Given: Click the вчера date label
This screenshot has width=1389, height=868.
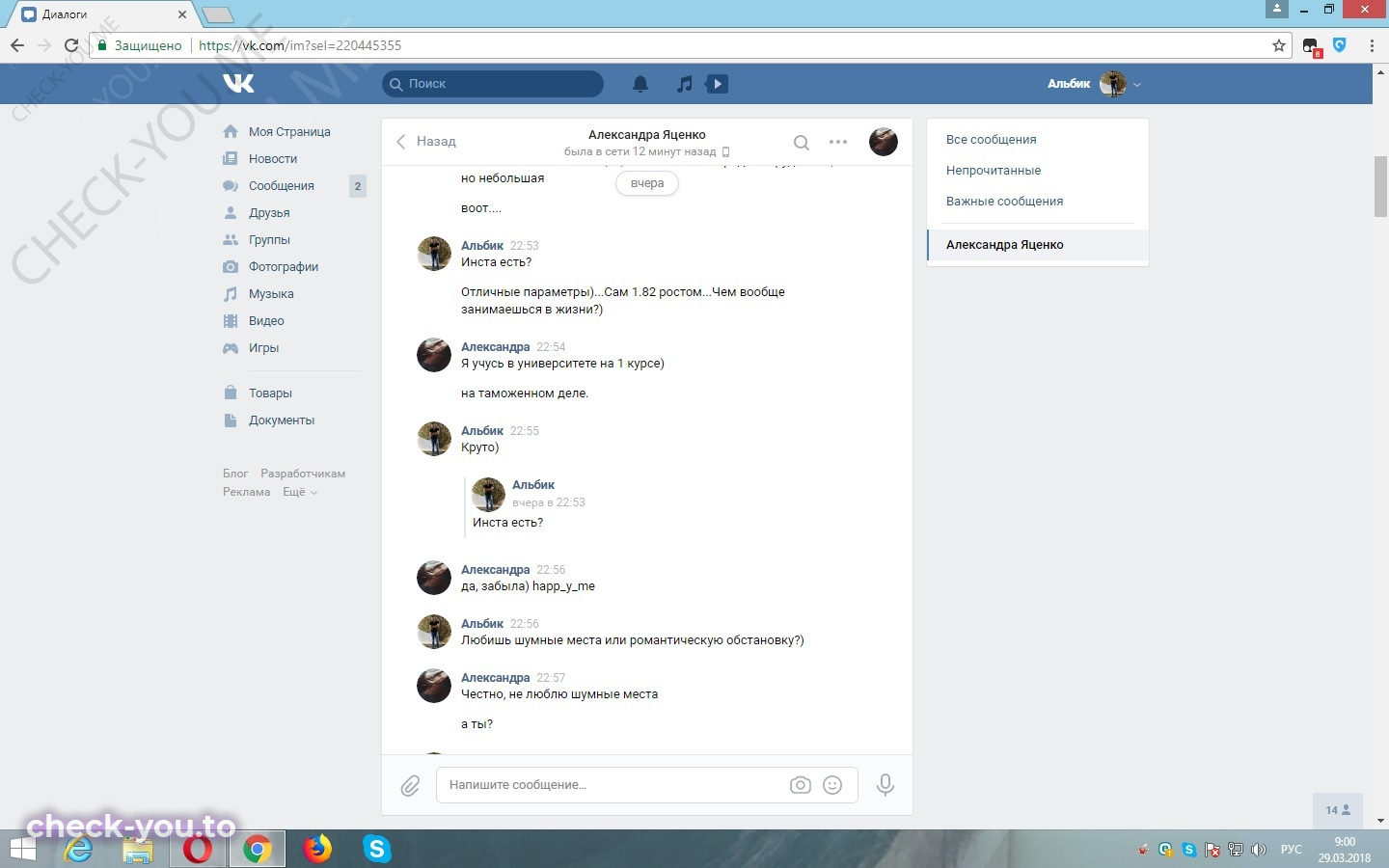Looking at the screenshot, I should click(x=647, y=183).
